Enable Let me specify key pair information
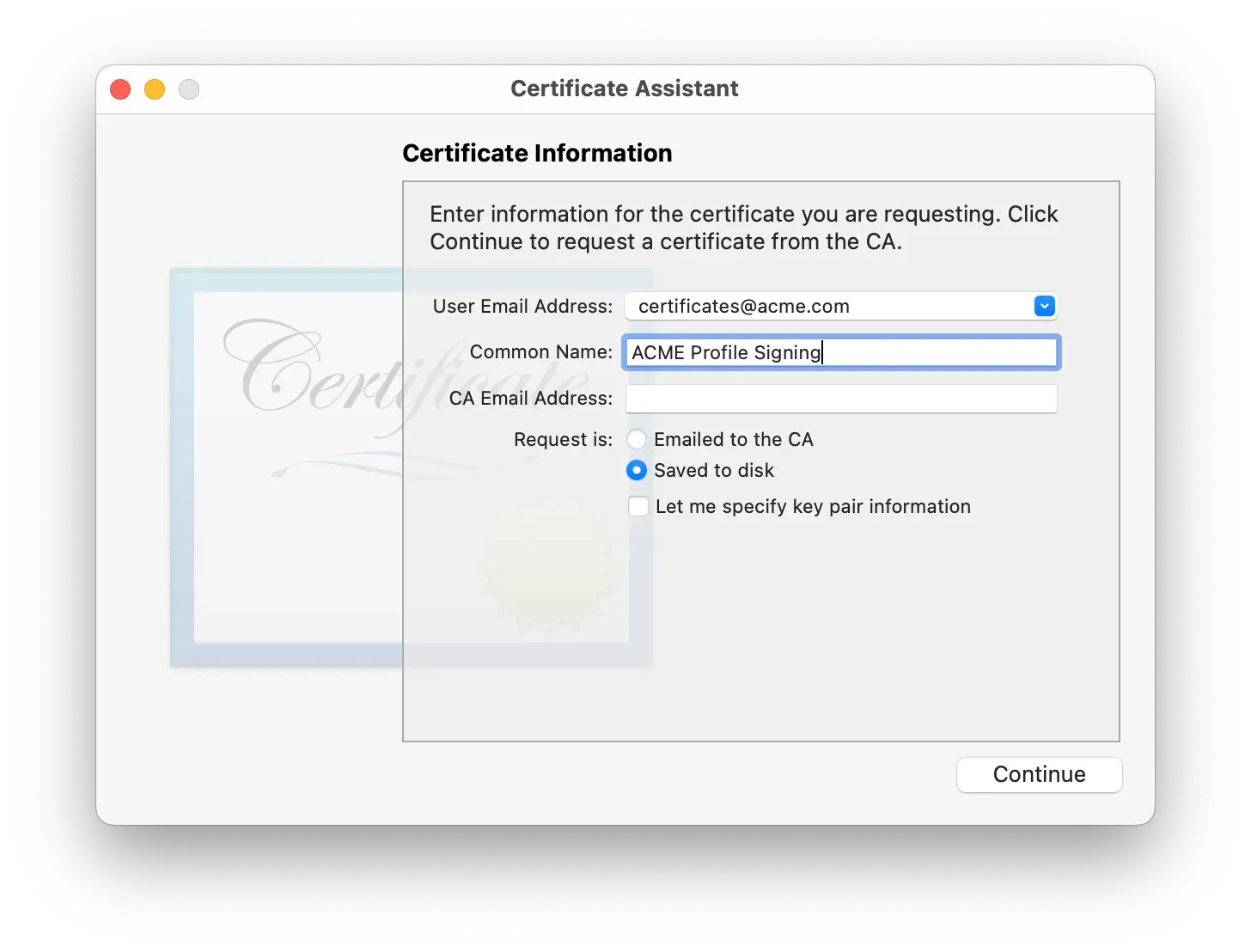 [x=638, y=506]
